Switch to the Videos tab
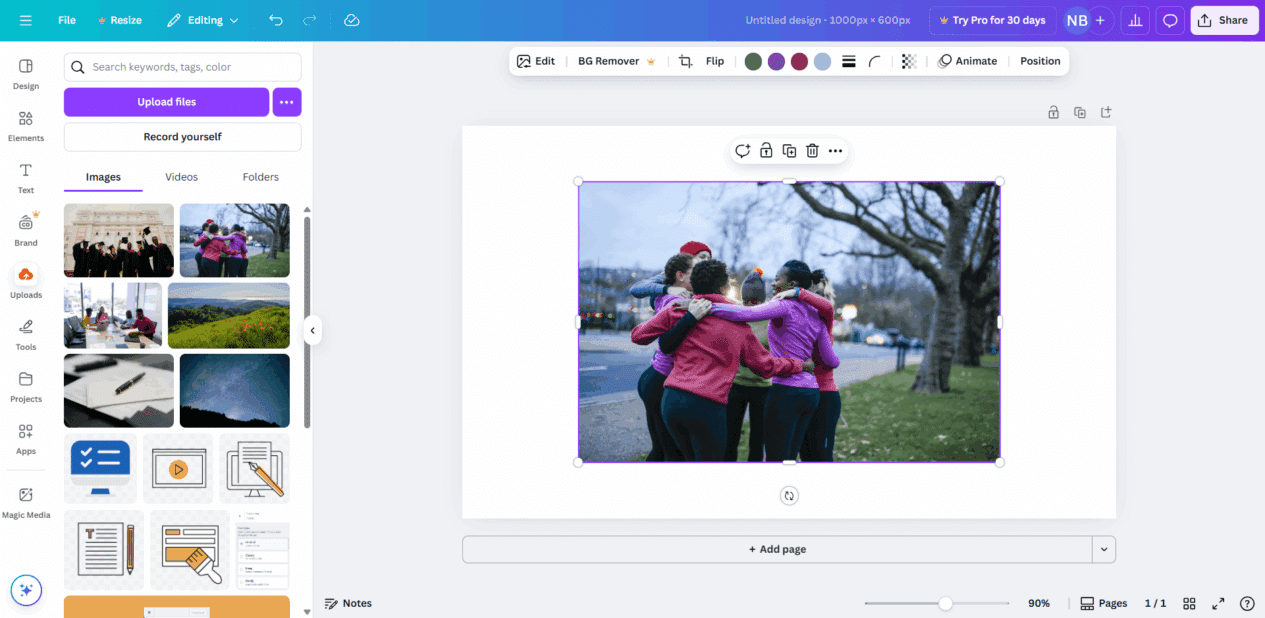The width and height of the screenshot is (1265, 618). point(181,176)
